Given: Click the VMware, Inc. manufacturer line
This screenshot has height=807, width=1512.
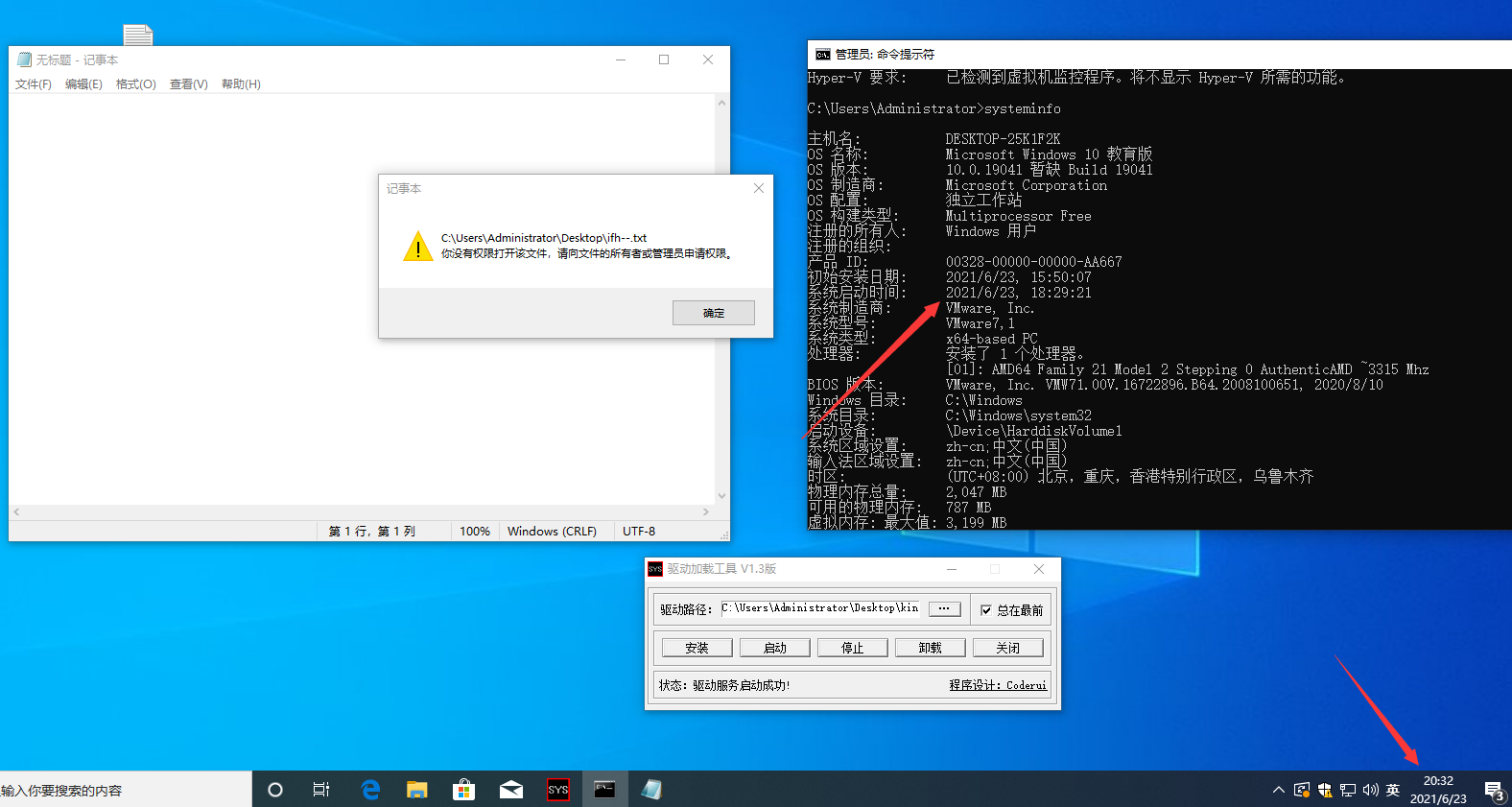Looking at the screenshot, I should pos(990,308).
